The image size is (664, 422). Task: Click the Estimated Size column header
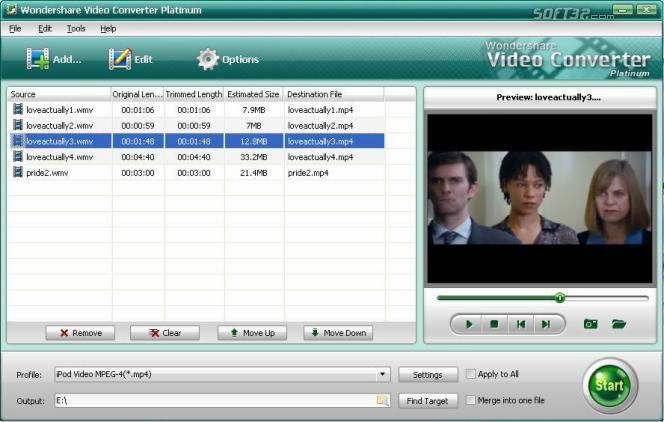pyautogui.click(x=253, y=94)
